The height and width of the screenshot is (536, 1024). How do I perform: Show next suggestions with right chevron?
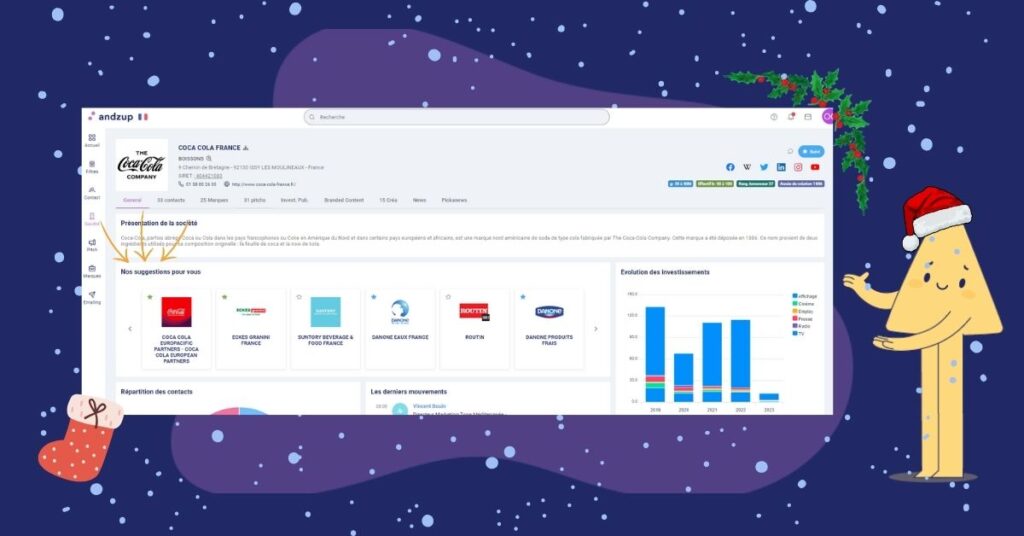(596, 329)
